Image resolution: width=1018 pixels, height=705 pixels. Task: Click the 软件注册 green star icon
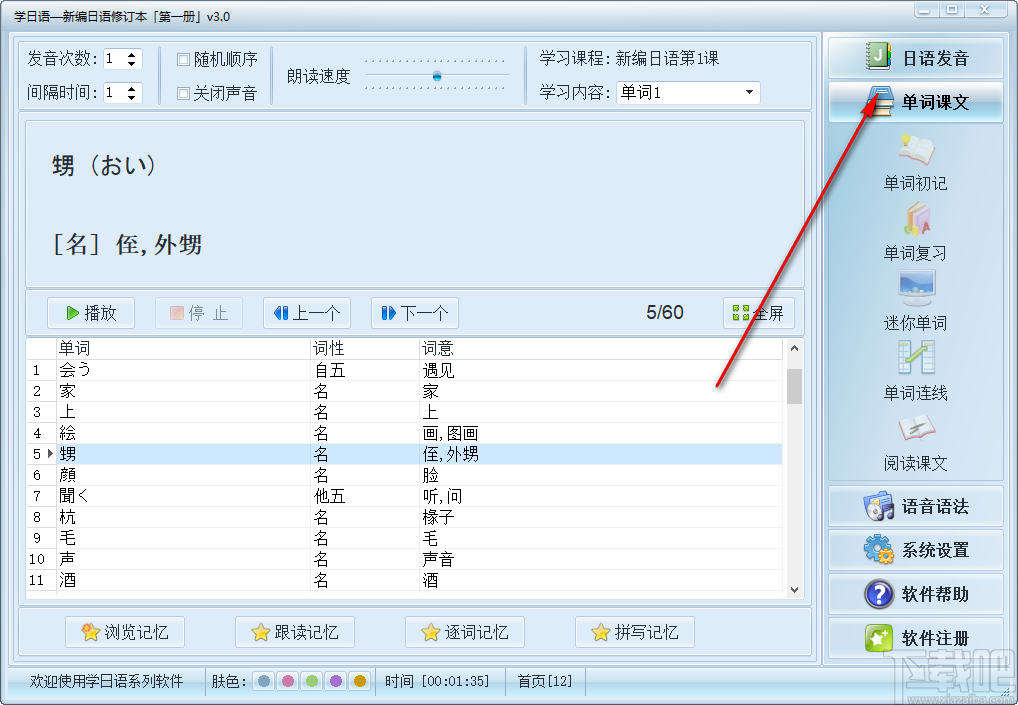click(879, 637)
